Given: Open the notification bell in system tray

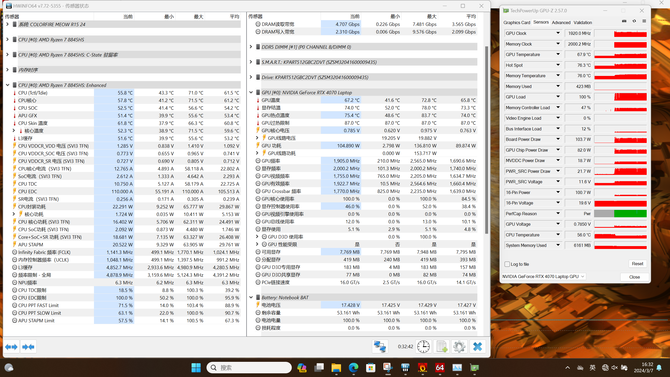Looking at the screenshot, I should click(x=659, y=368).
